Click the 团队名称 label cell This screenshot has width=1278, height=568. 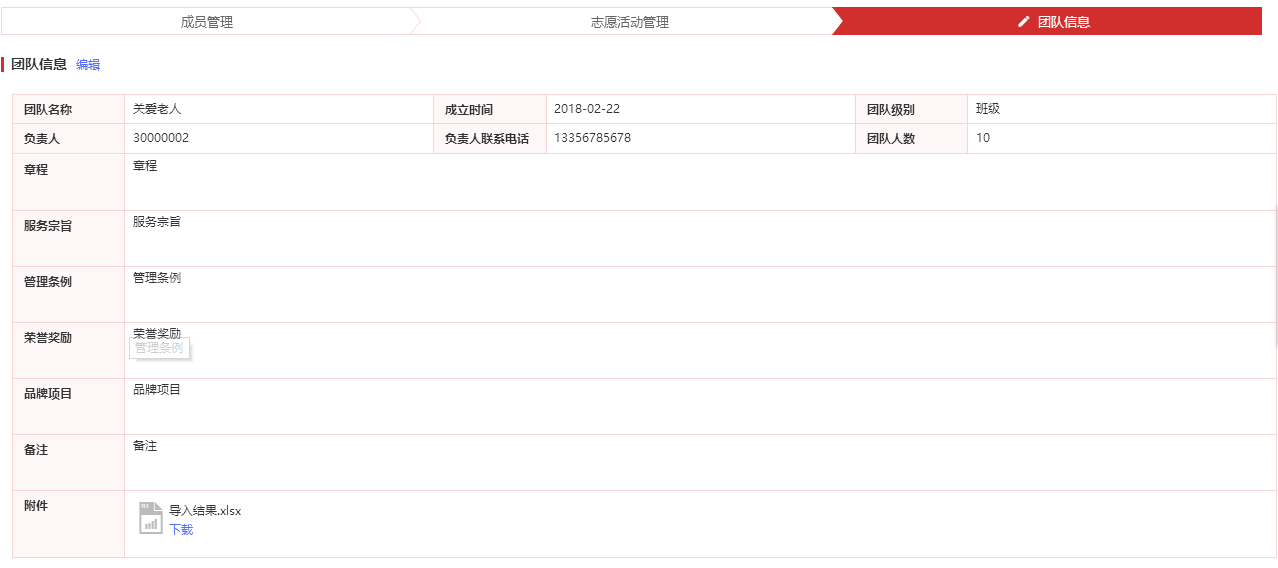pos(68,109)
